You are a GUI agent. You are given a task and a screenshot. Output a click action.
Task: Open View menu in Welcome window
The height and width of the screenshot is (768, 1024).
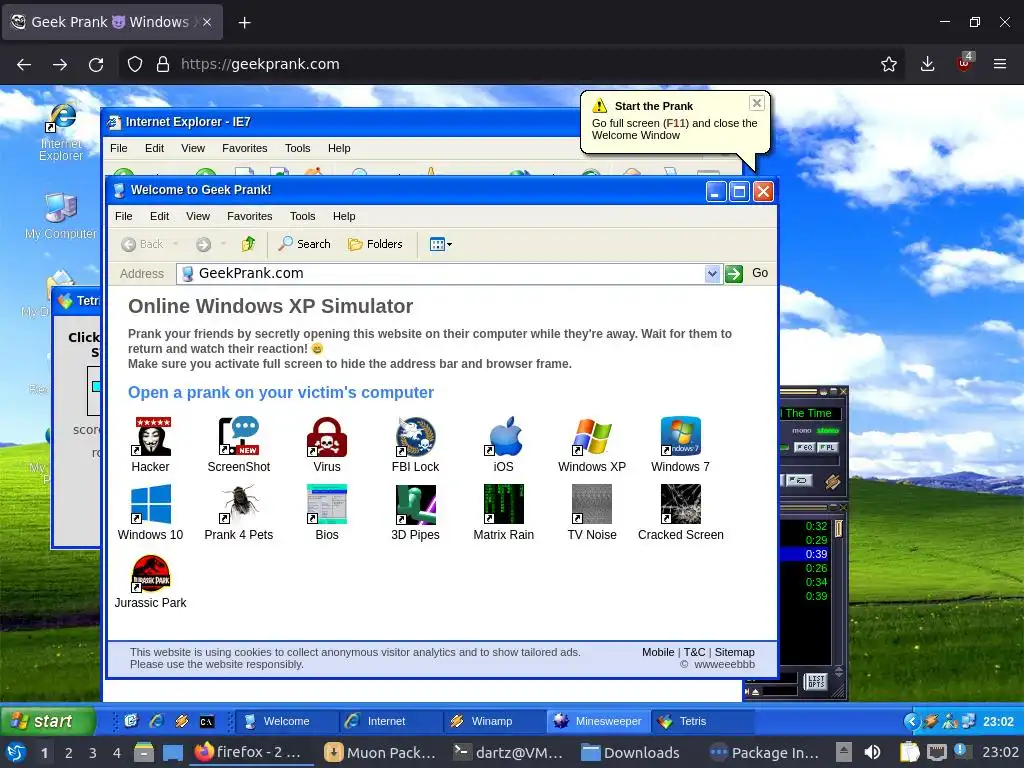pos(198,216)
